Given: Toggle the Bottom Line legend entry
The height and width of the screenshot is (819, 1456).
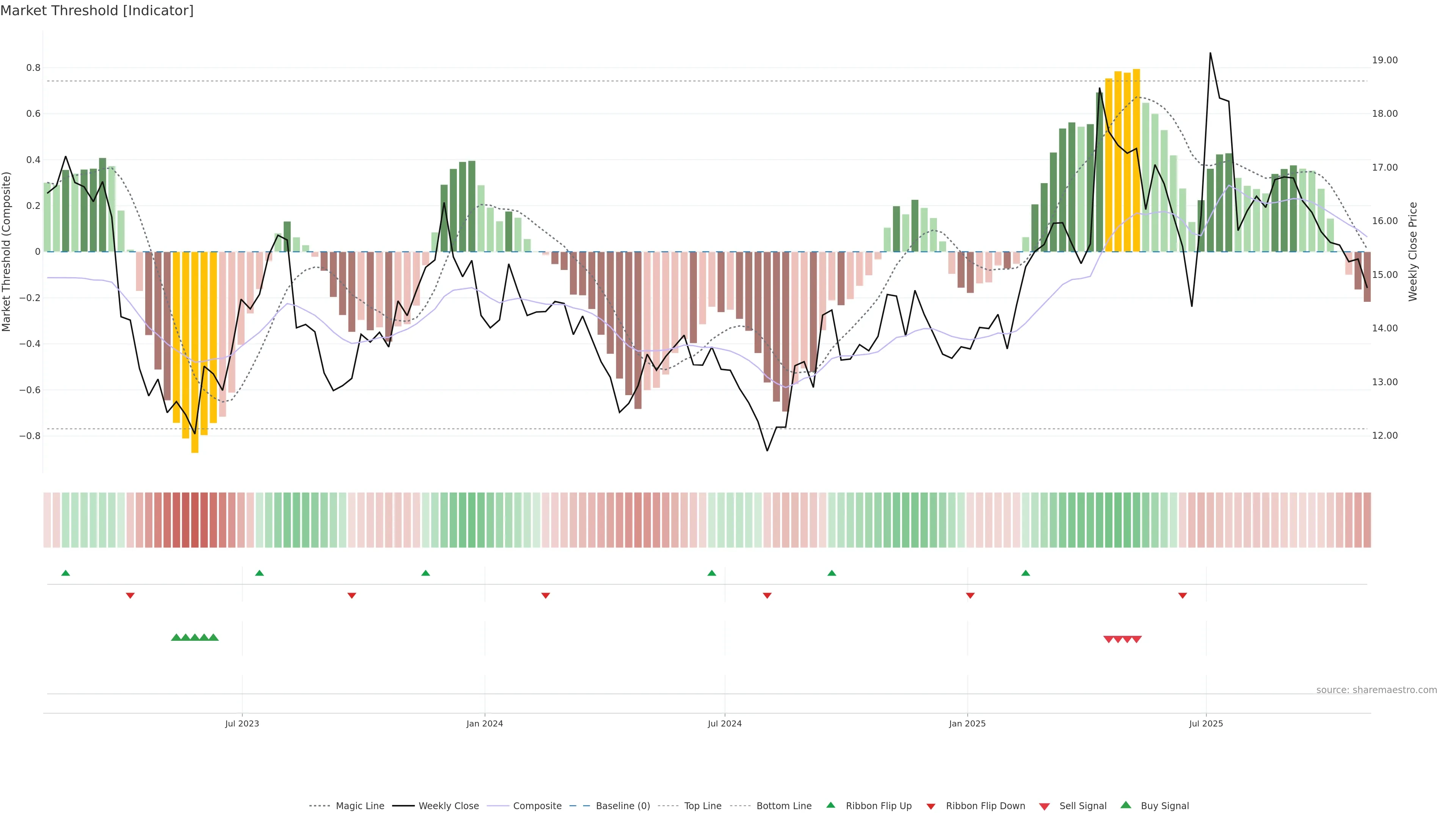Looking at the screenshot, I should (783, 806).
